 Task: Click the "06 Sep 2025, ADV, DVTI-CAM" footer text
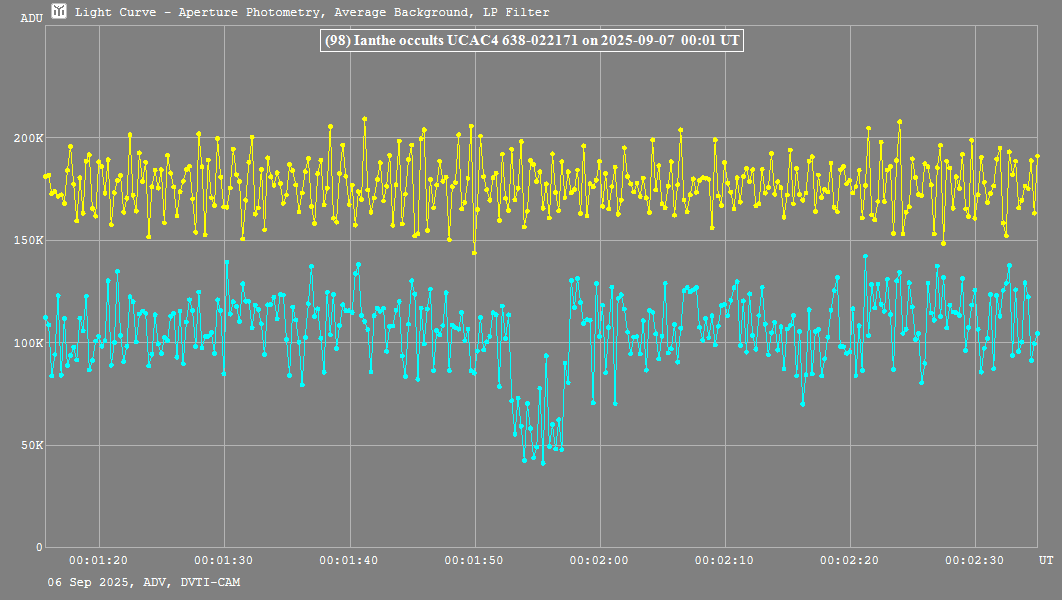[x=143, y=582]
